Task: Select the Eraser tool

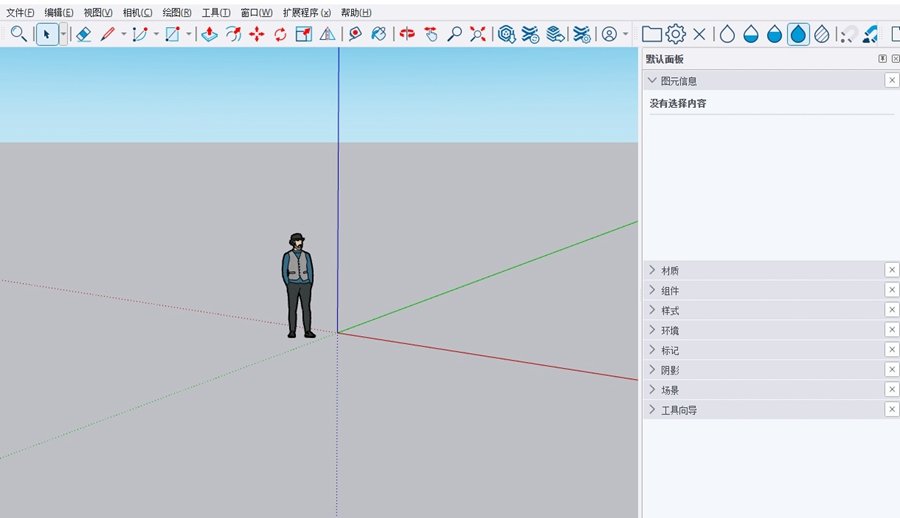Action: [84, 34]
